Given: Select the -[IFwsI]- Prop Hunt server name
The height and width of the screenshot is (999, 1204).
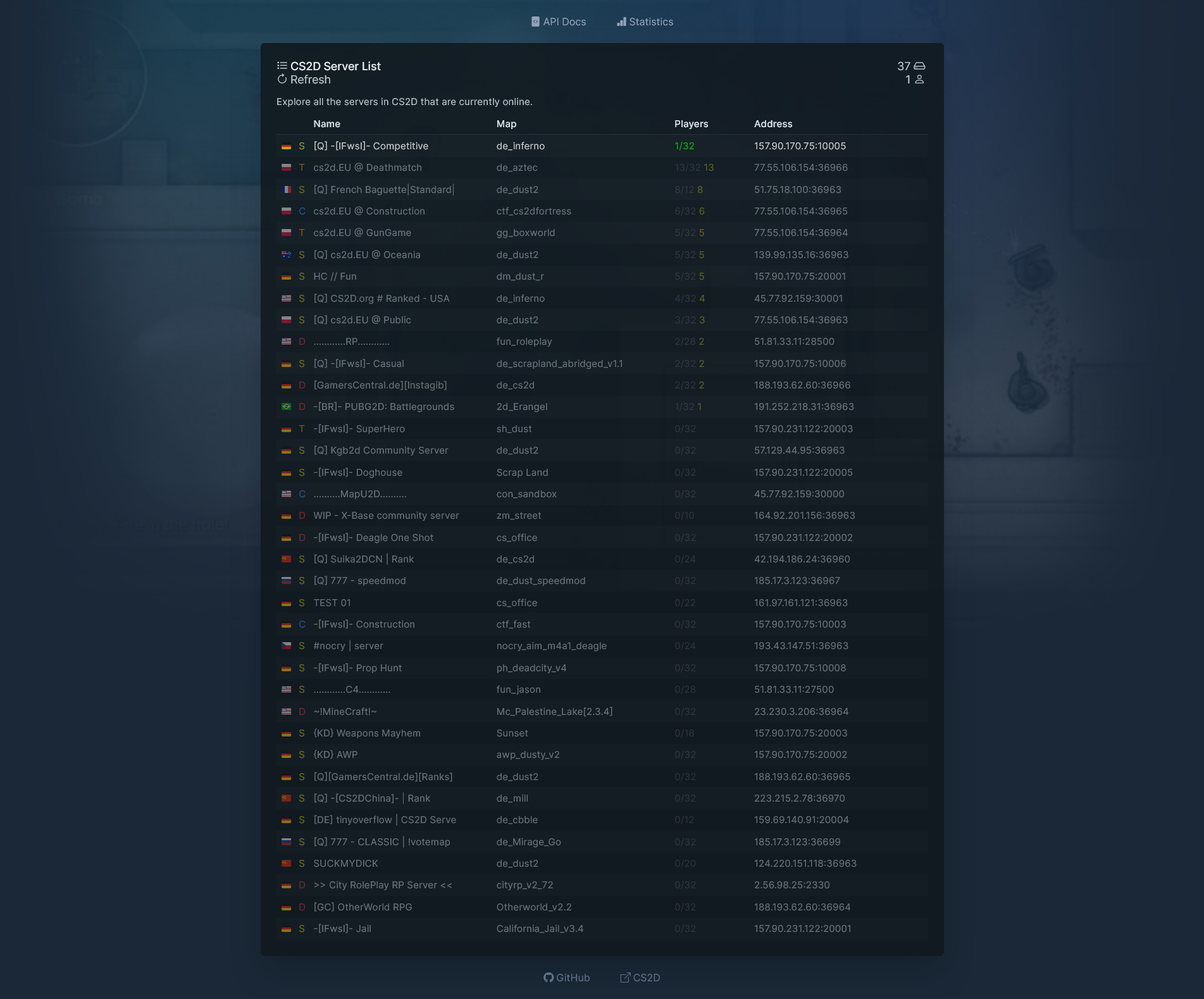Looking at the screenshot, I should coord(357,668).
